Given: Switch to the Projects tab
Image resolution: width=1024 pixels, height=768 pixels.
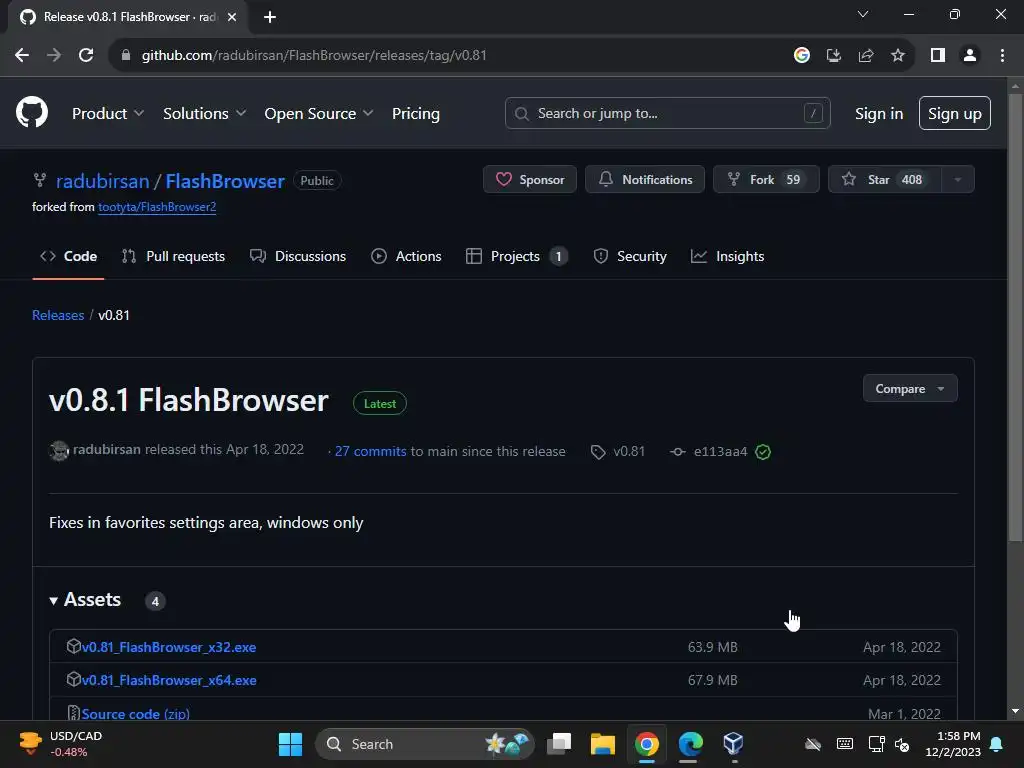Looking at the screenshot, I should click(x=516, y=257).
